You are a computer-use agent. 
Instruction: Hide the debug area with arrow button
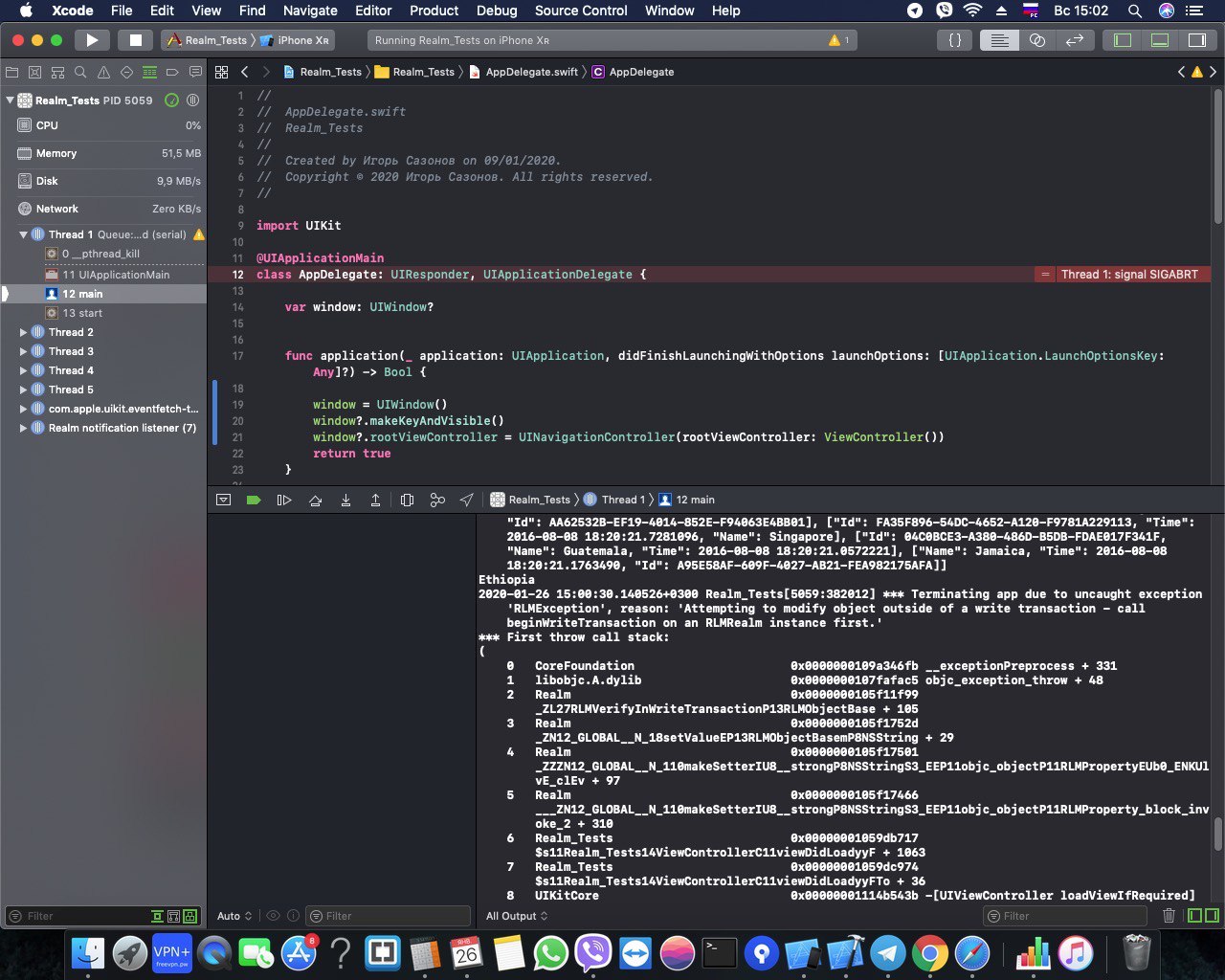(223, 500)
